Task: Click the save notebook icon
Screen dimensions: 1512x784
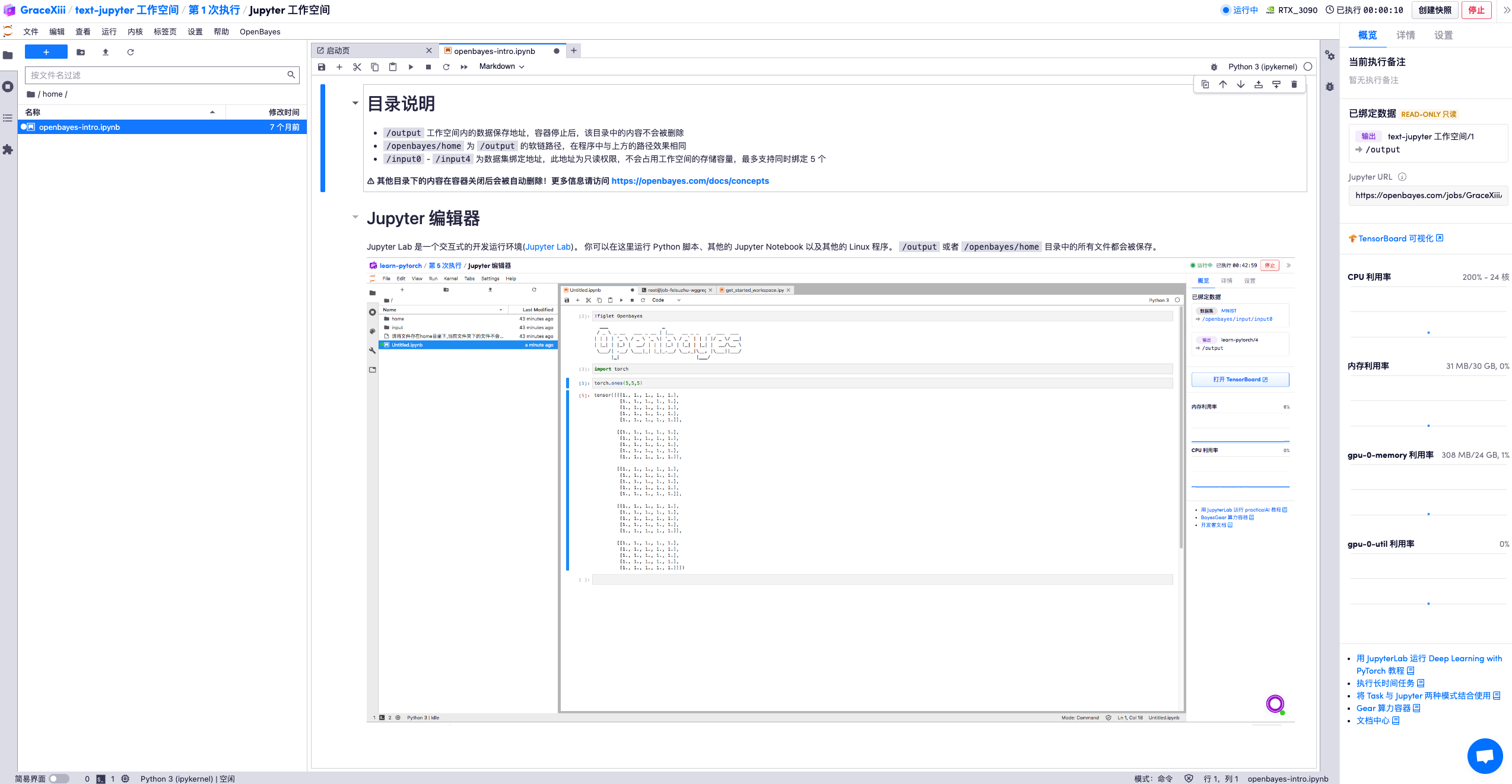Action: point(322,67)
